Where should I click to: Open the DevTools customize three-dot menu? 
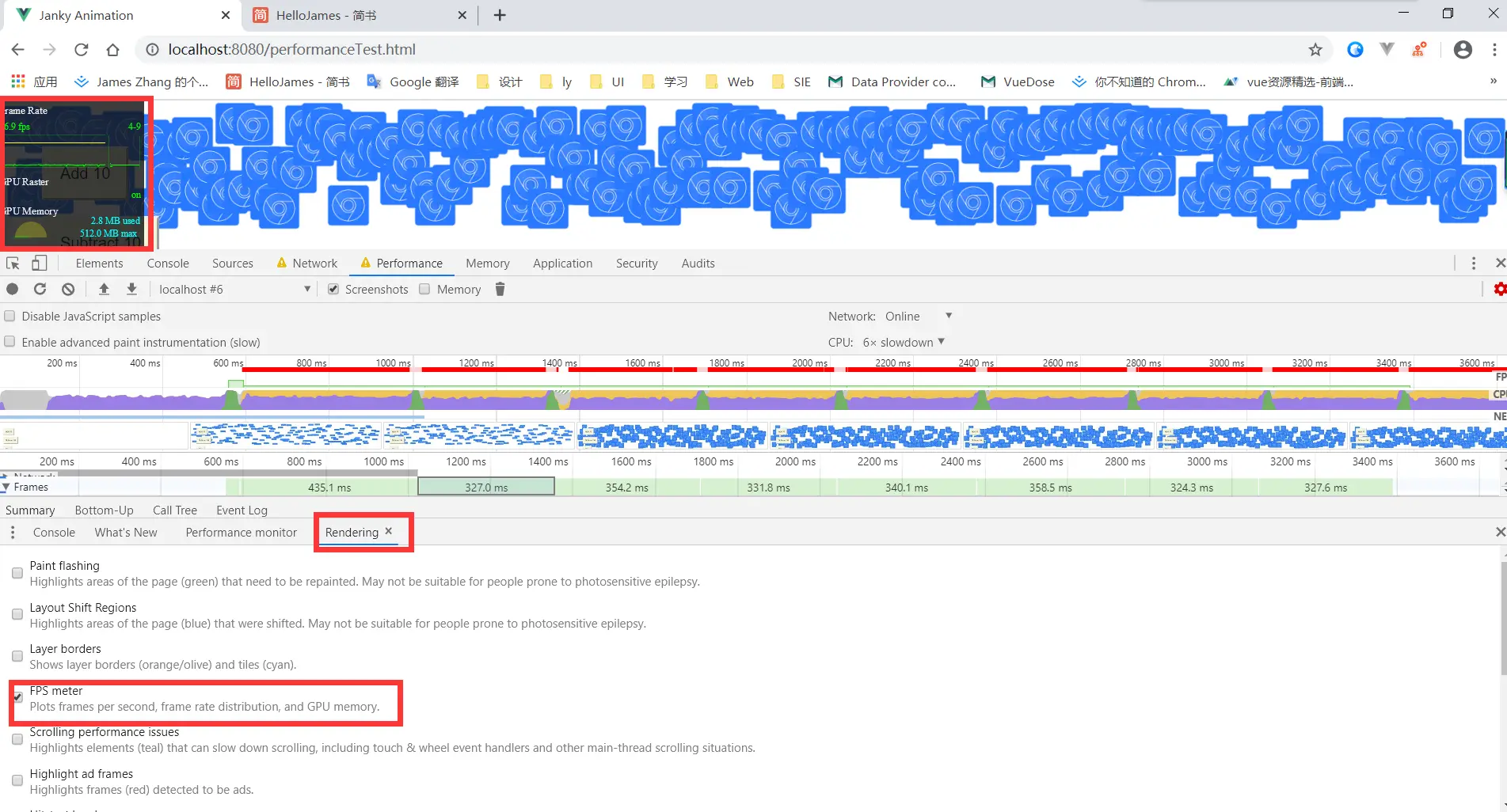click(1473, 264)
